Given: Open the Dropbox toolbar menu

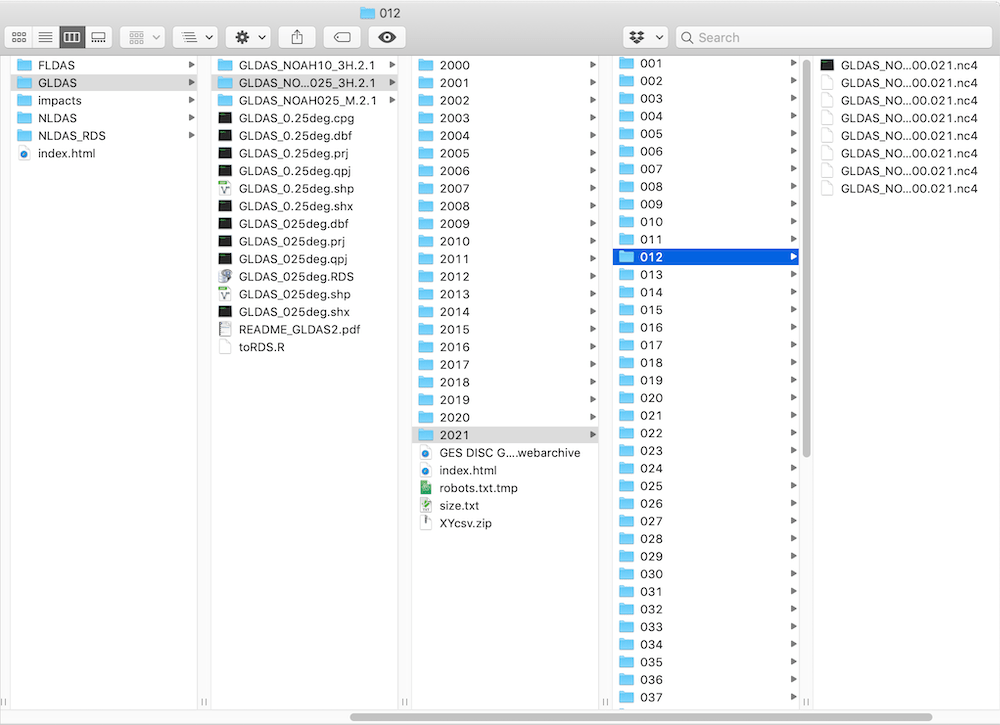Looking at the screenshot, I should [645, 37].
